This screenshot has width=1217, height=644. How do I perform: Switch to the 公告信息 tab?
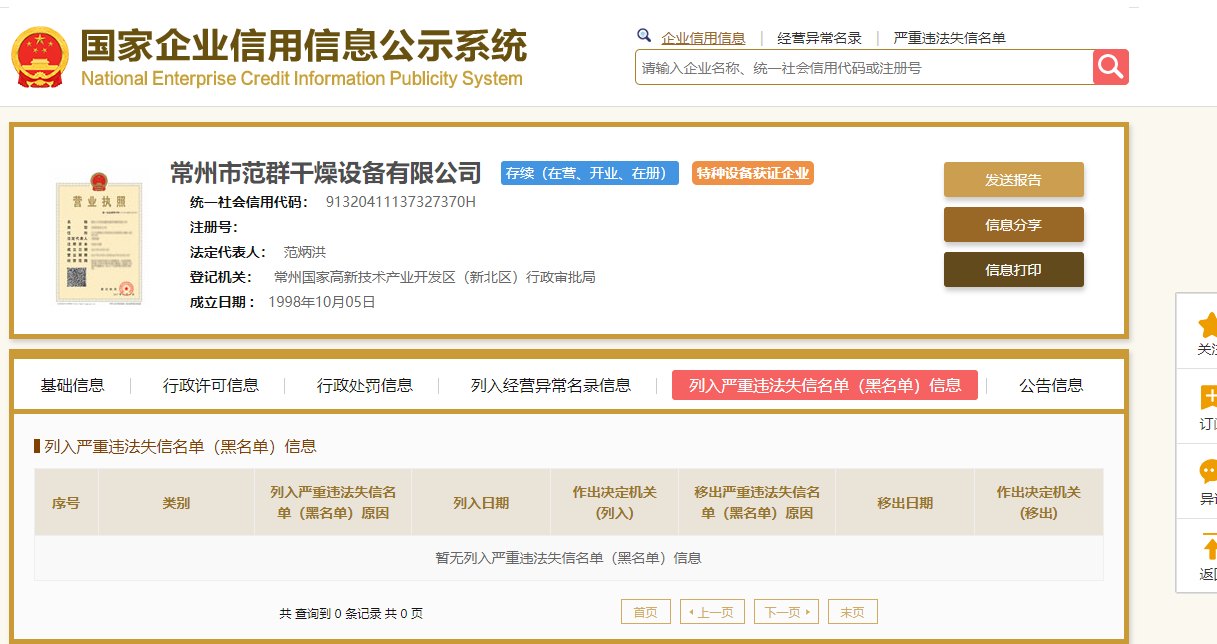click(1051, 385)
